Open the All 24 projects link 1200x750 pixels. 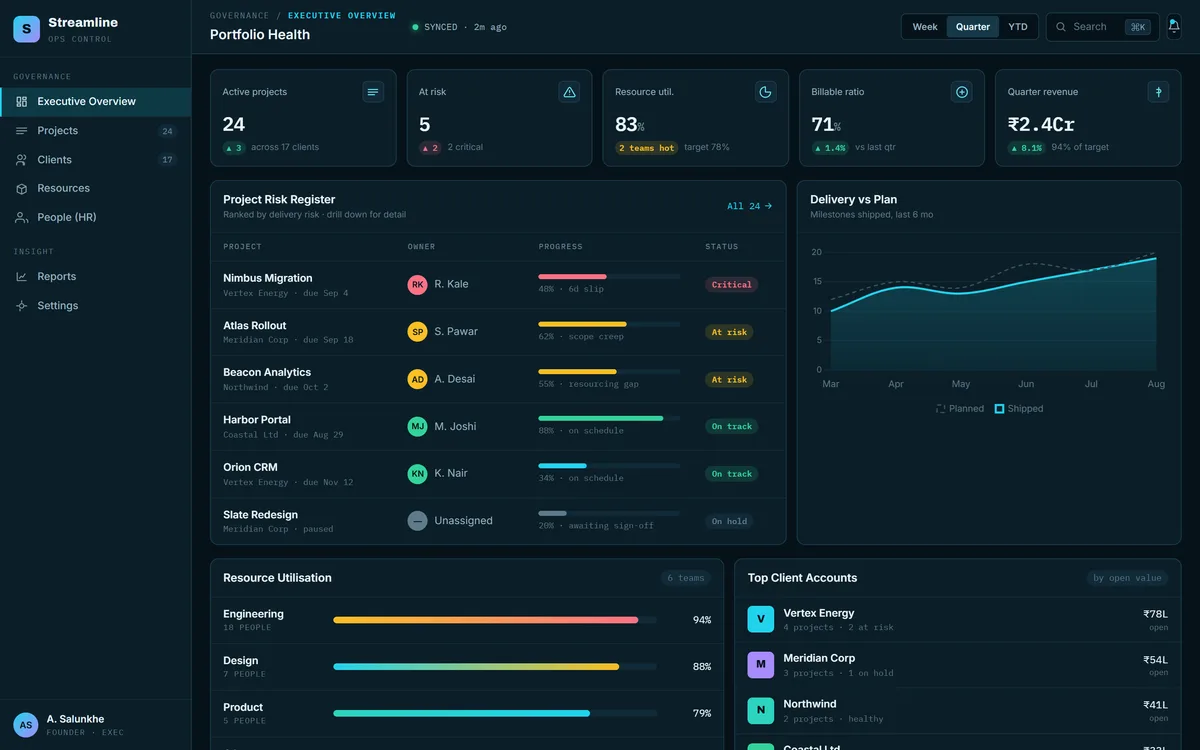750,206
